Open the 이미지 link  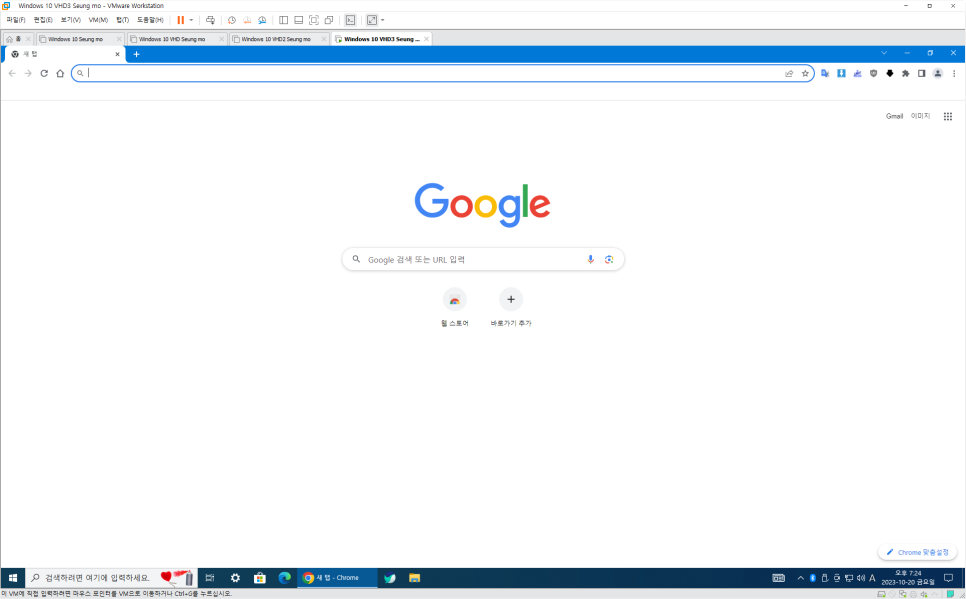click(x=920, y=116)
